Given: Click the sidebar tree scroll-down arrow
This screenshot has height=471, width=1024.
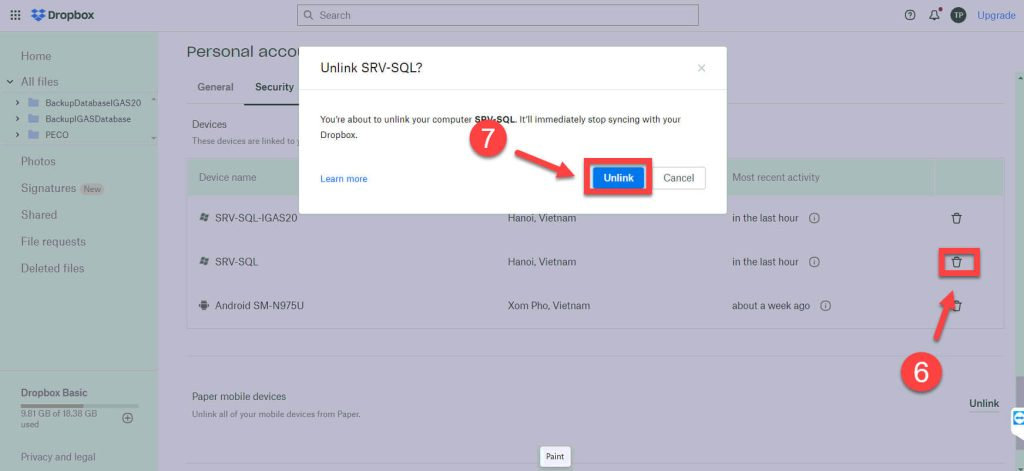Looking at the screenshot, I should 154,138.
